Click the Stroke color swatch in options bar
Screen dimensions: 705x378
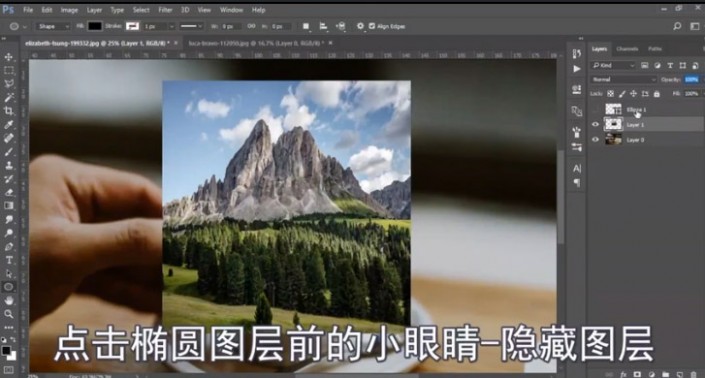pos(132,26)
